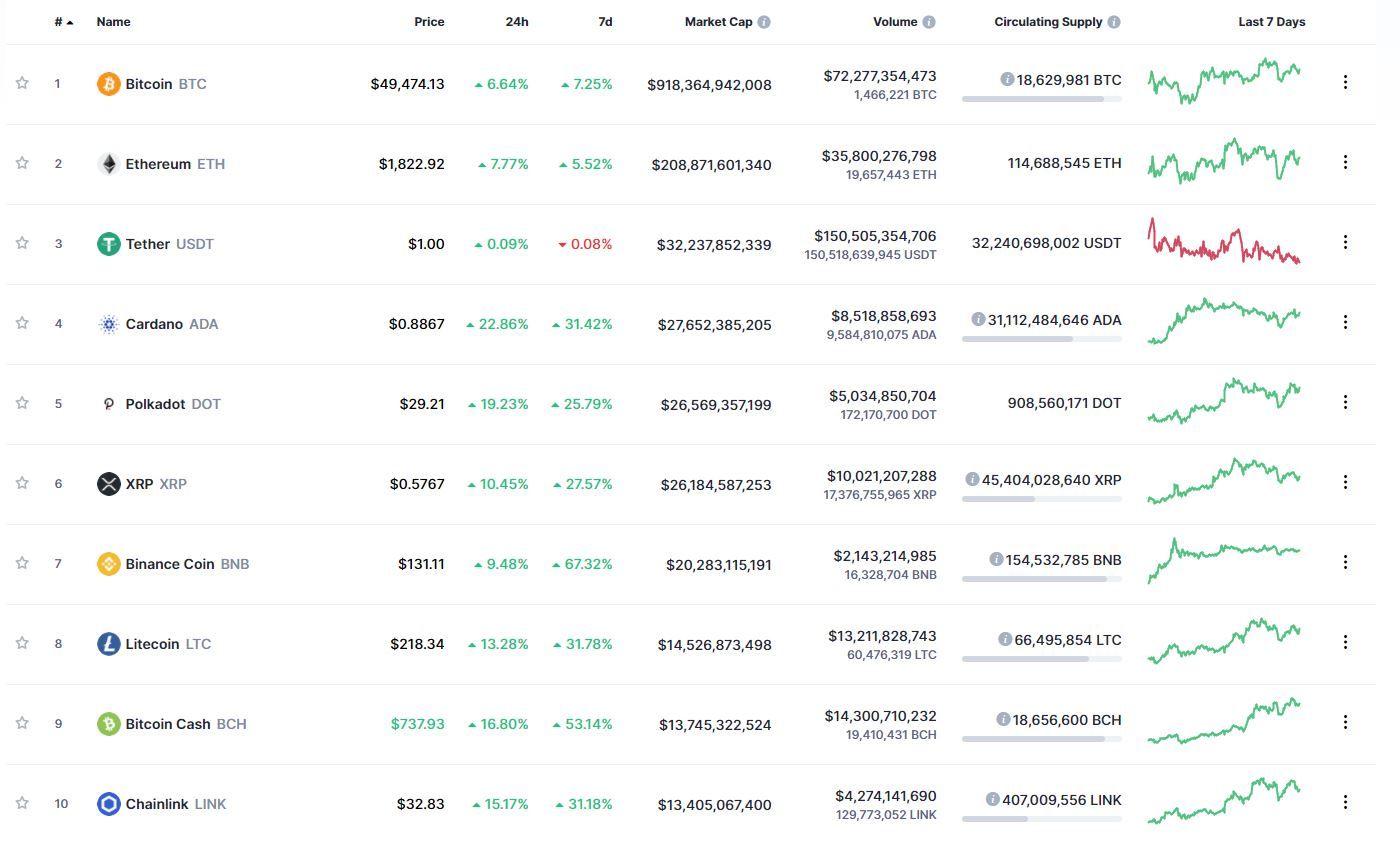Click the info icon beside 154,532,785 BNB
Viewport: 1400px width, 842px height.
pos(995,560)
